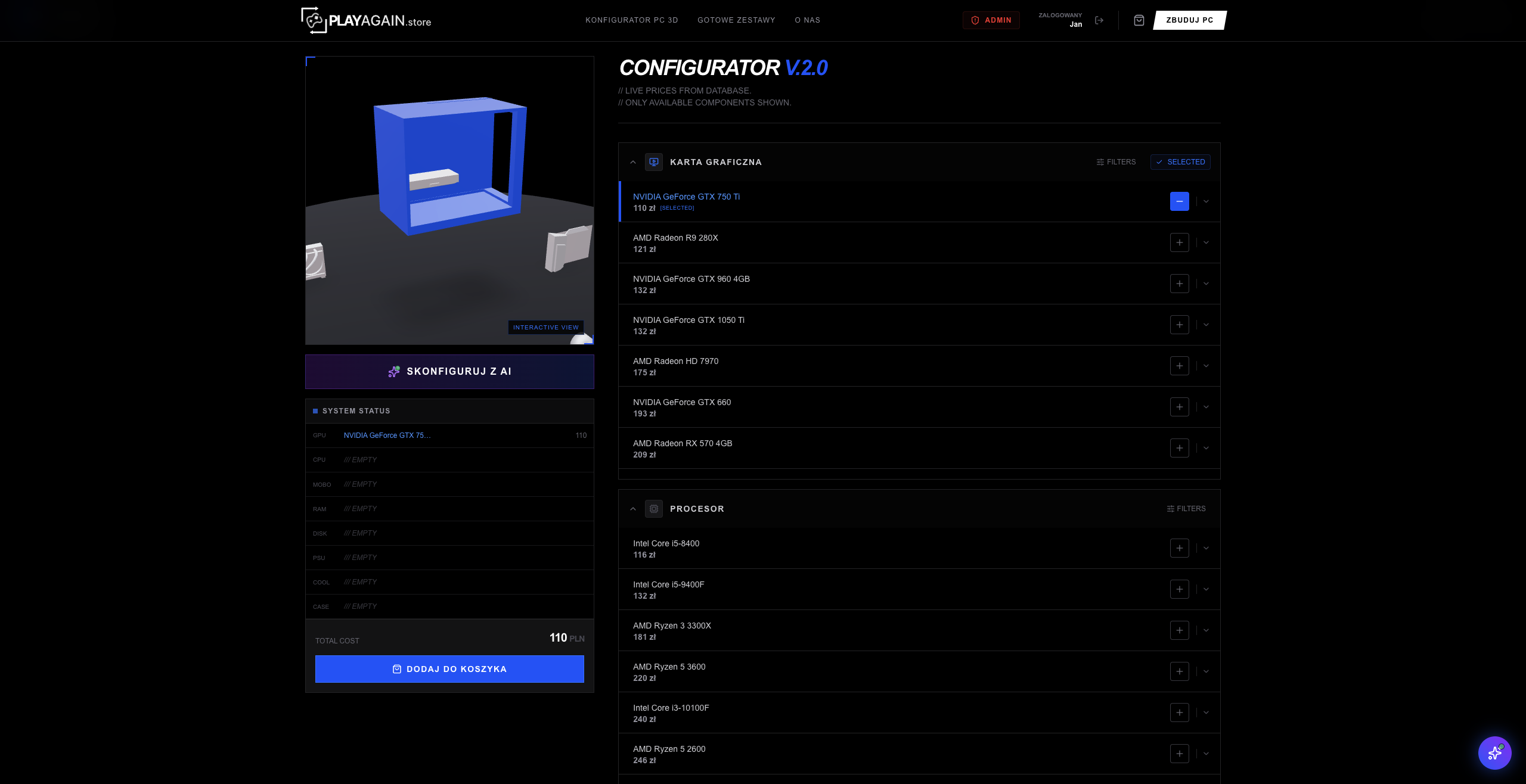Open FILTERS in the PROCESOR section
1526x784 pixels.
(1186, 508)
